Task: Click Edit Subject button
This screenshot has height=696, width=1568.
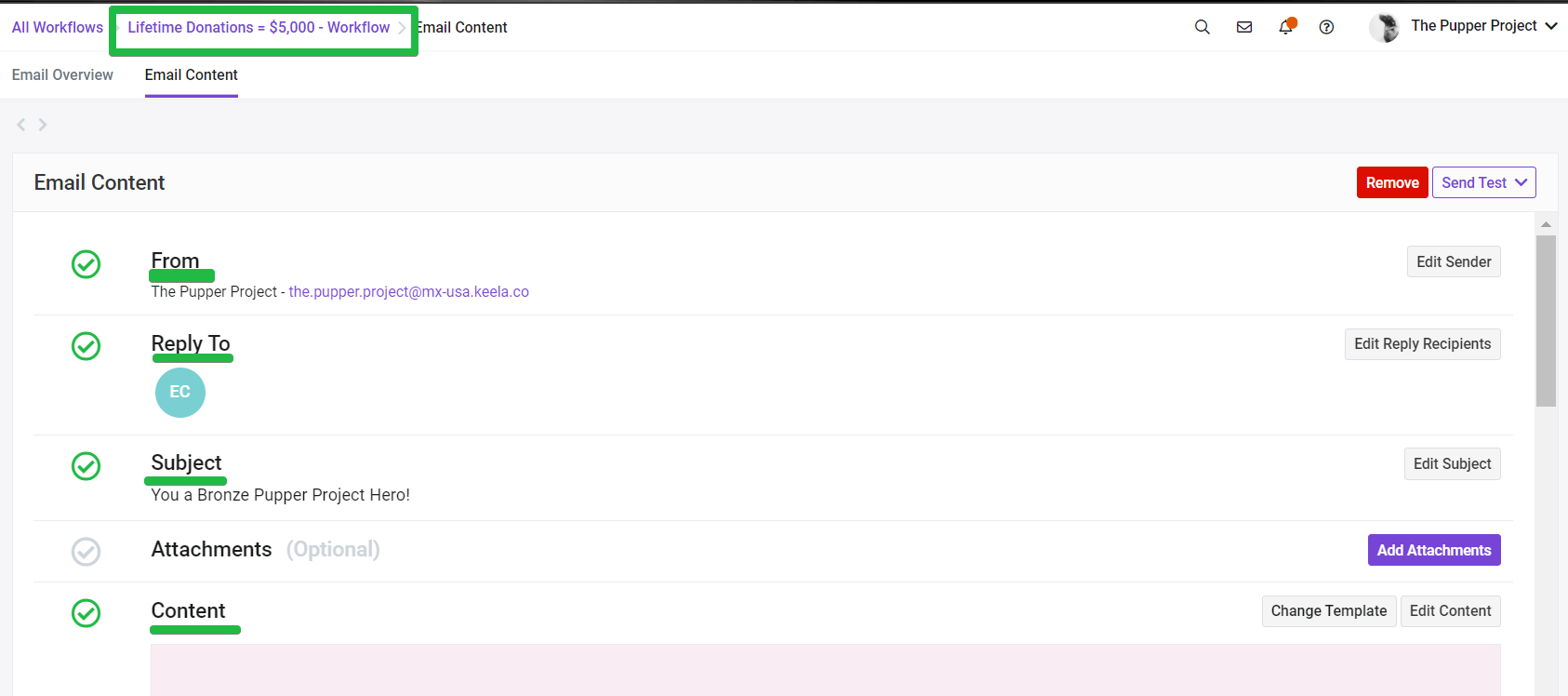Action: point(1452,463)
